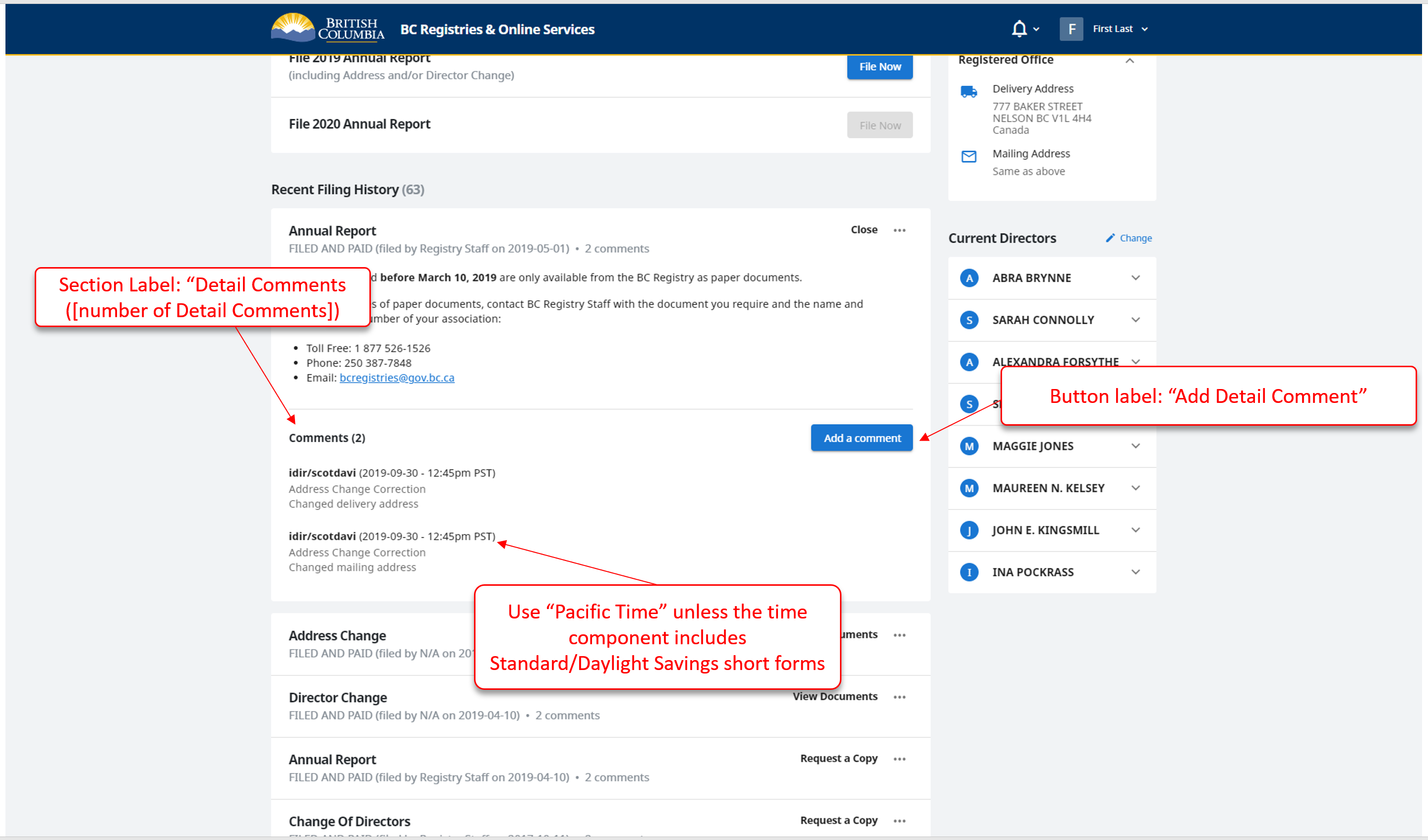Click the Changed delivery address comment

click(354, 504)
